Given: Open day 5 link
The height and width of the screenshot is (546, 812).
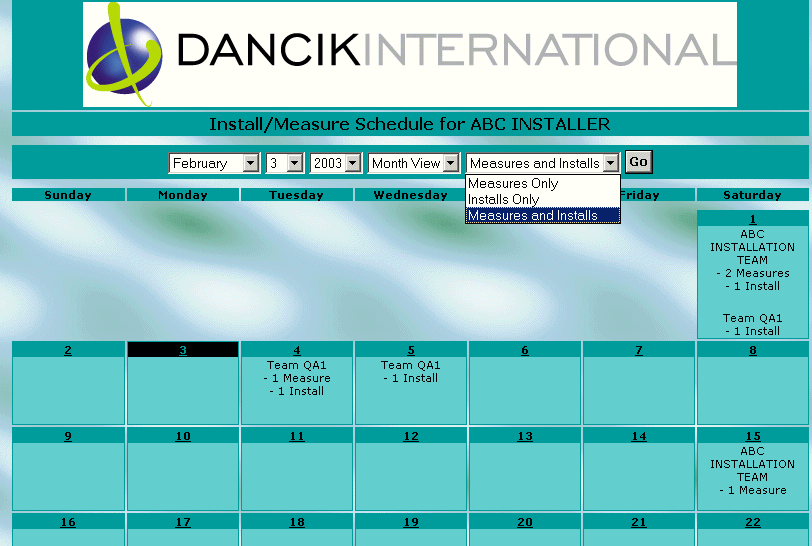Looking at the screenshot, I should 411,350.
